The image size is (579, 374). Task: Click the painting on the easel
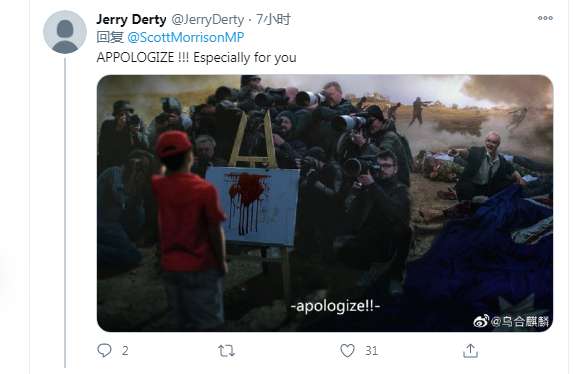click(252, 207)
